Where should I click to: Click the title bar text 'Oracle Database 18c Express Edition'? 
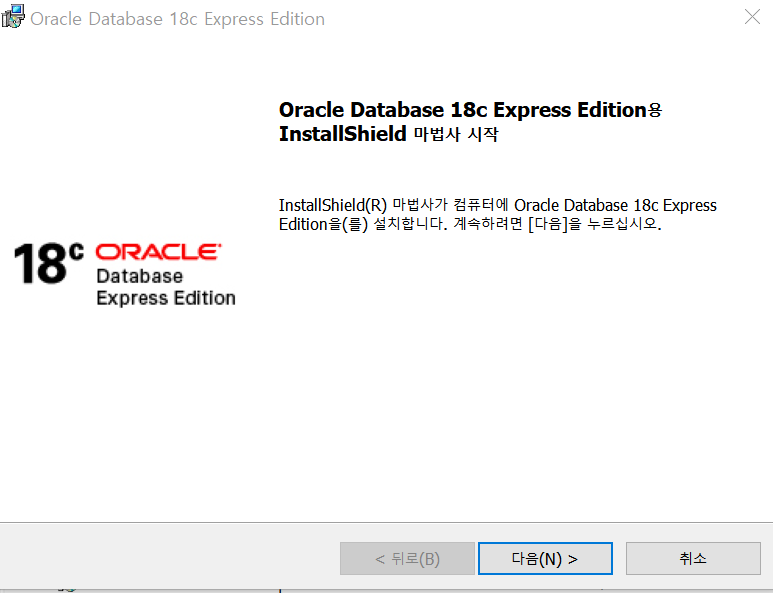pos(177,19)
